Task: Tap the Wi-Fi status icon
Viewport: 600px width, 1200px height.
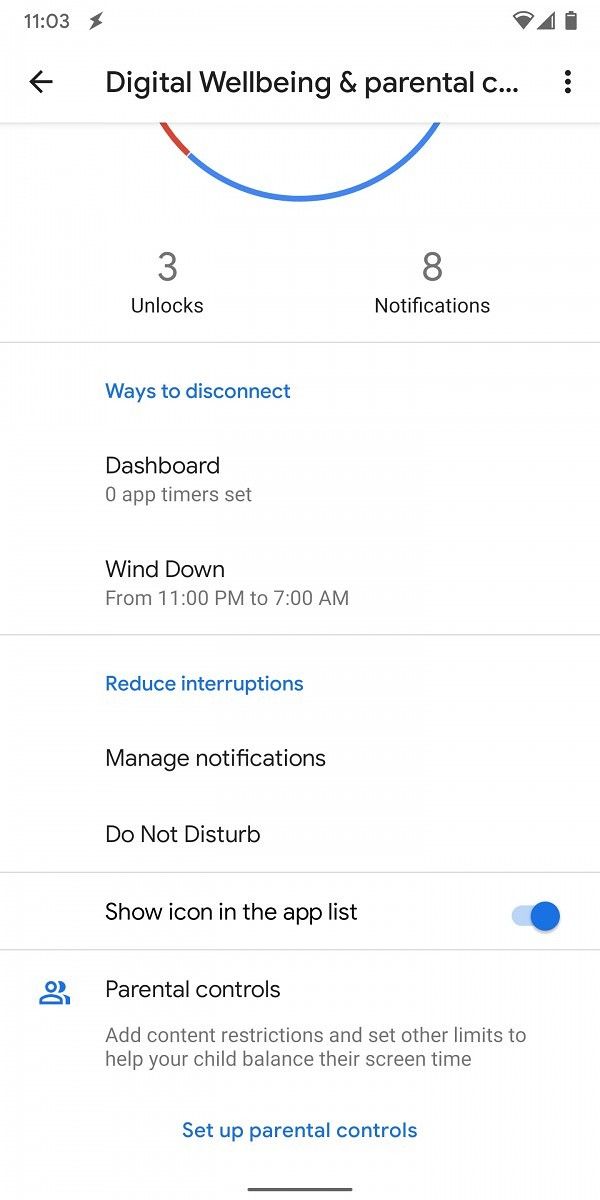Action: (x=523, y=21)
